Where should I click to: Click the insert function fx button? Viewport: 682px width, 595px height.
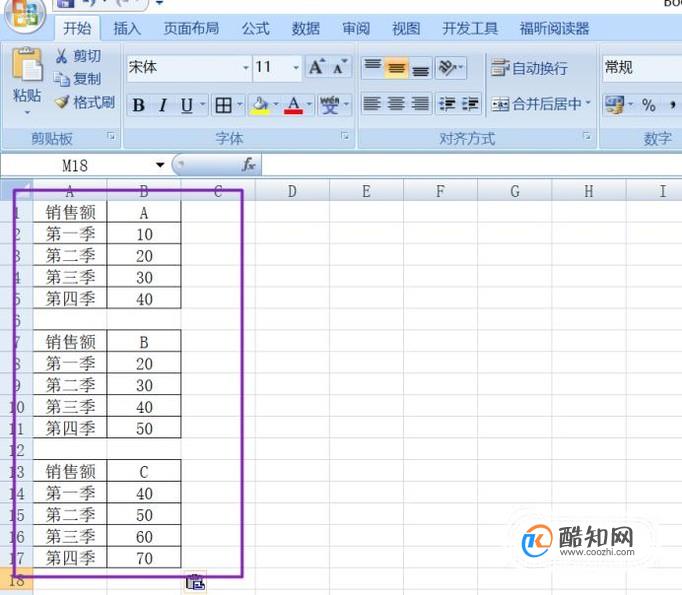248,165
